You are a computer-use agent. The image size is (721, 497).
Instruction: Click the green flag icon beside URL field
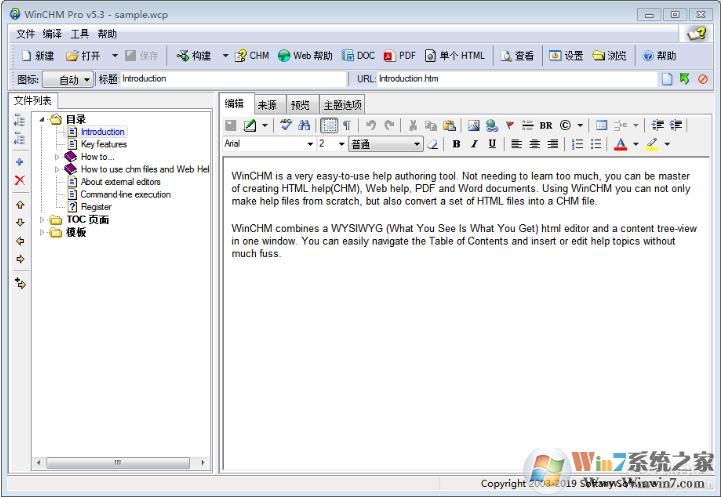pos(685,79)
